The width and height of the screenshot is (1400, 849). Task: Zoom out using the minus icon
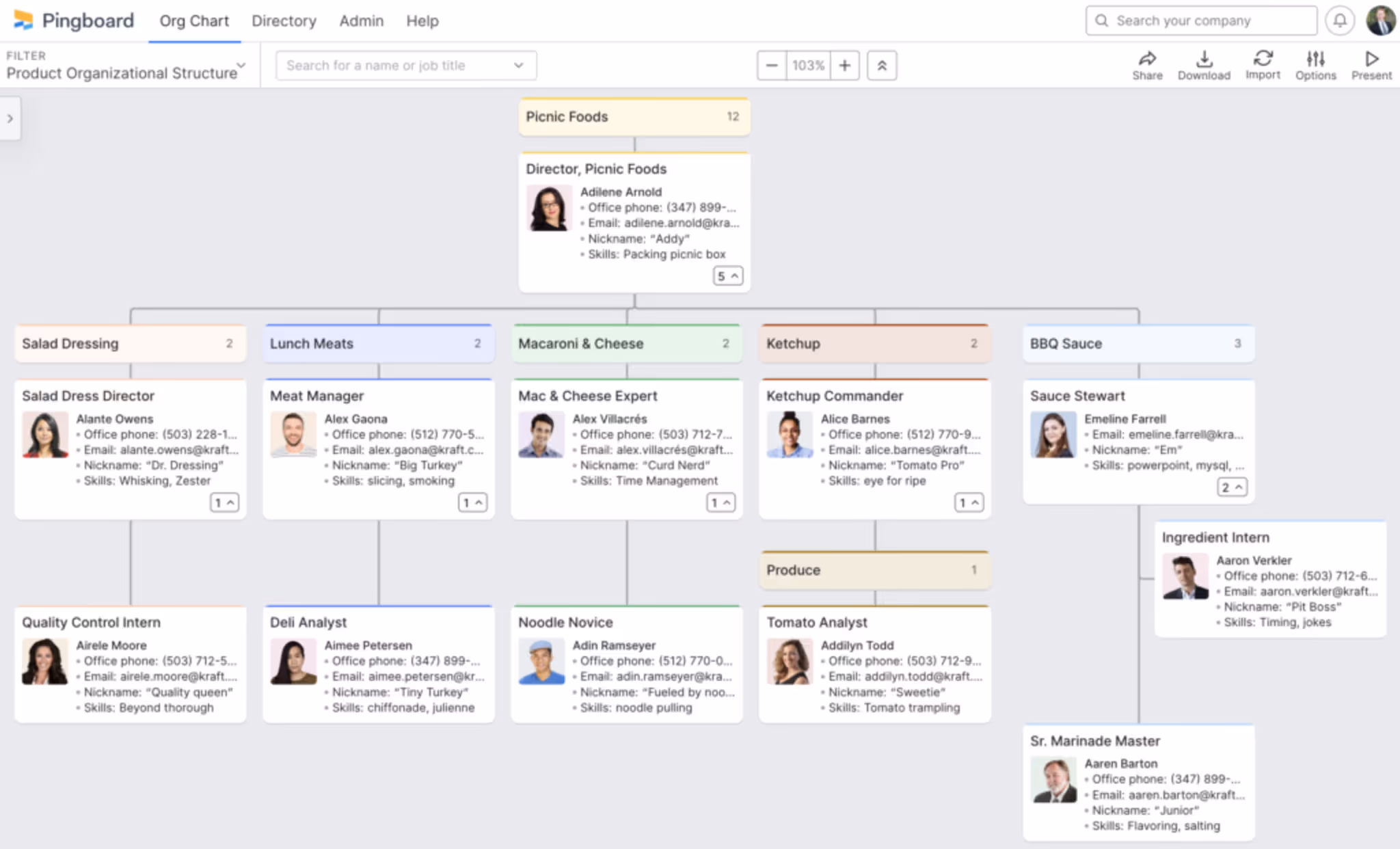(771, 65)
